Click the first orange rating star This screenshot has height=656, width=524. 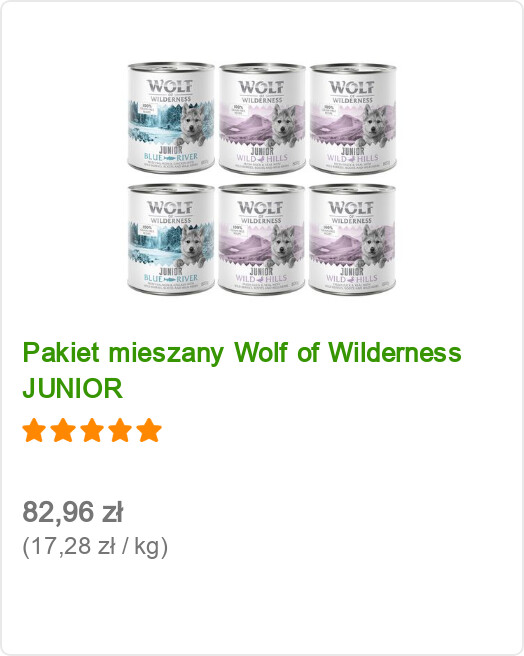(34, 430)
